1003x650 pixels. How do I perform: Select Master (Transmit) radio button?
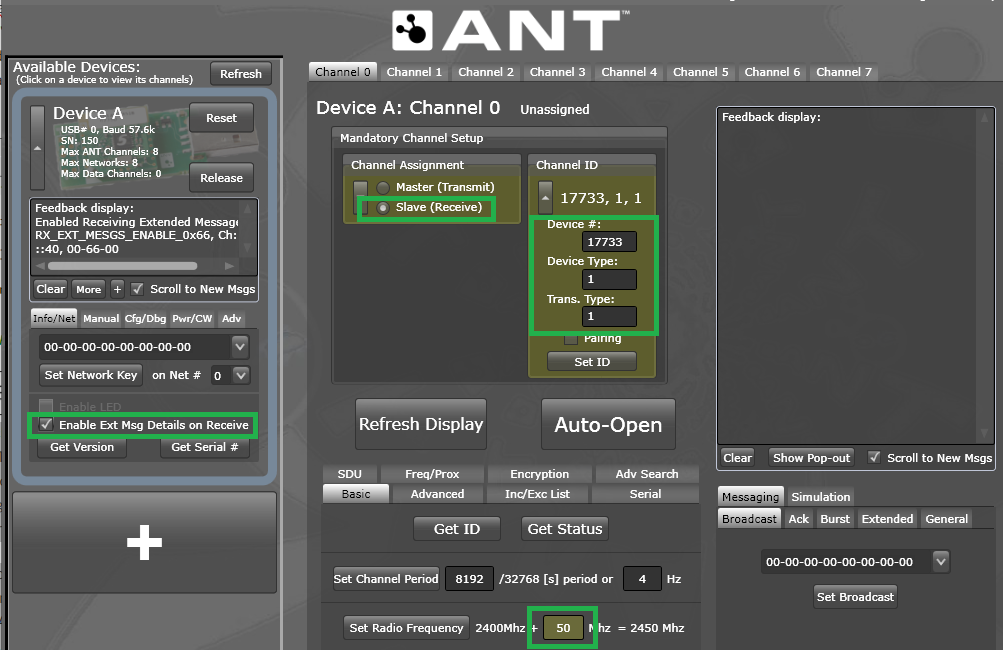pos(383,187)
